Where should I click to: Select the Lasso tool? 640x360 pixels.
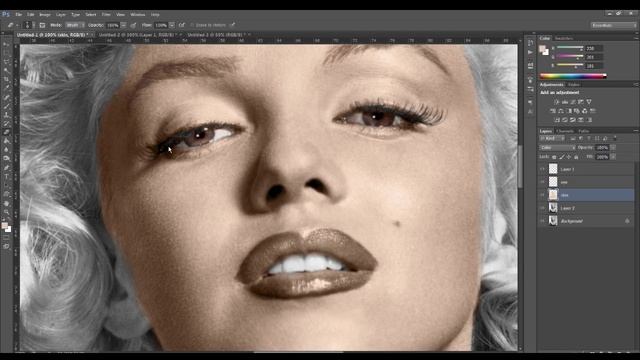tap(6, 62)
